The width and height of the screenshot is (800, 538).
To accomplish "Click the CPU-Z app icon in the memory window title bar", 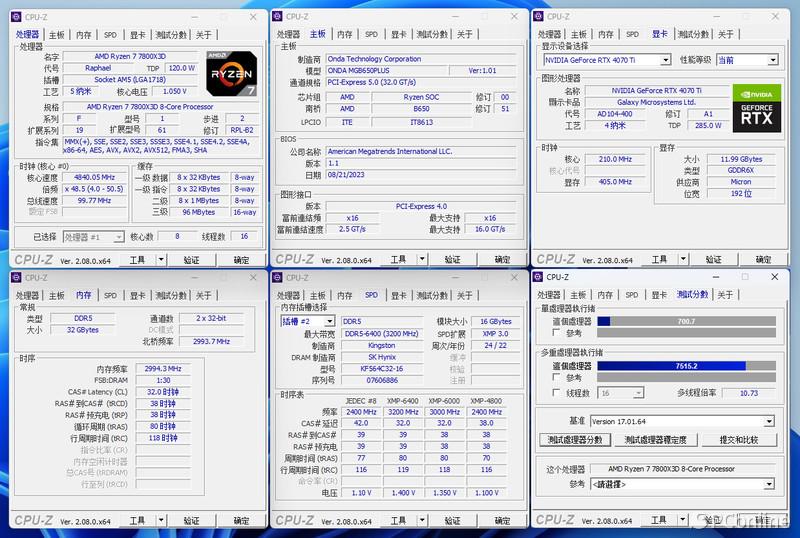I will (x=16, y=278).
